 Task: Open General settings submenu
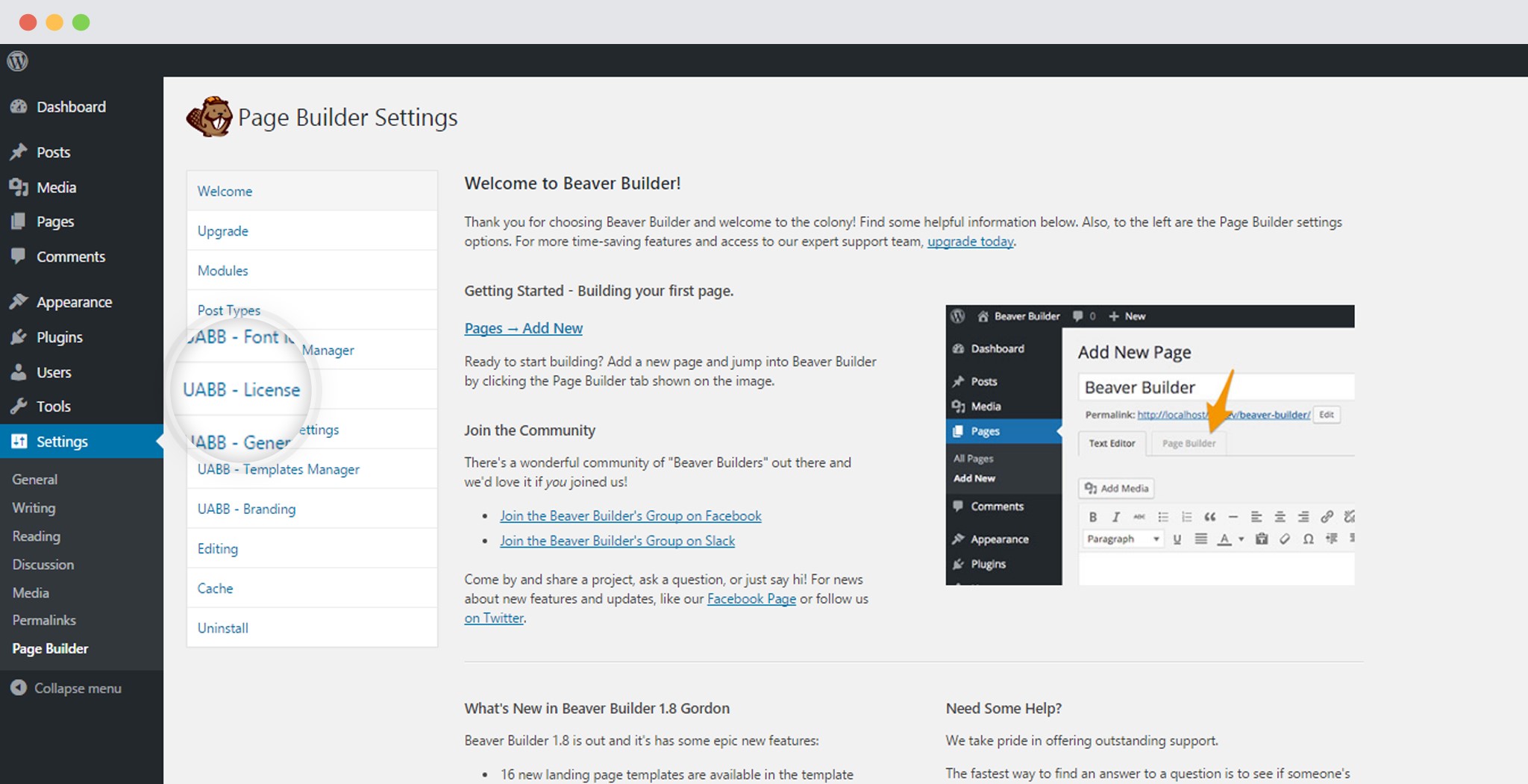[34, 480]
